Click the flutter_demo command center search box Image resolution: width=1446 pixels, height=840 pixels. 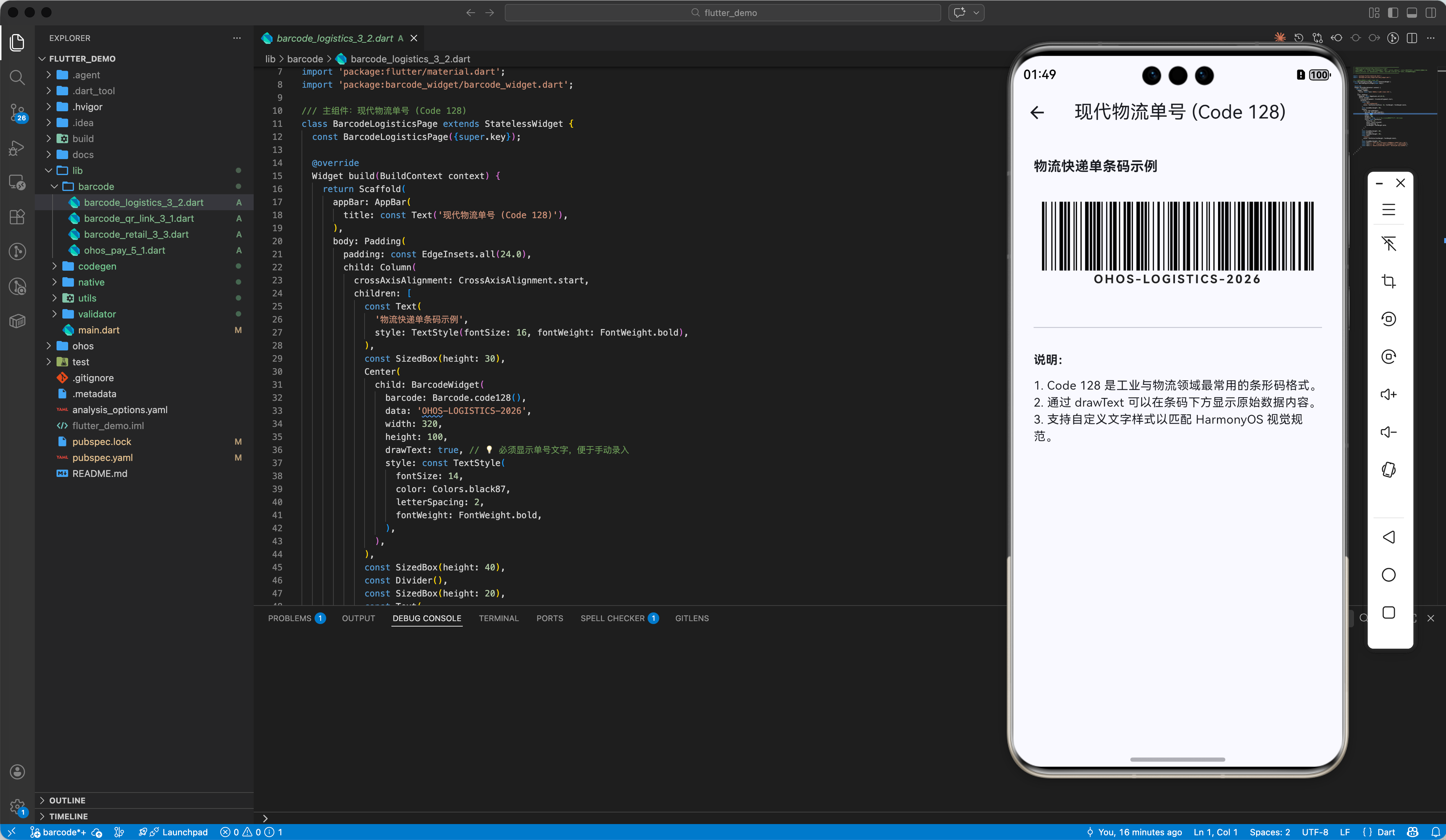pyautogui.click(x=723, y=13)
